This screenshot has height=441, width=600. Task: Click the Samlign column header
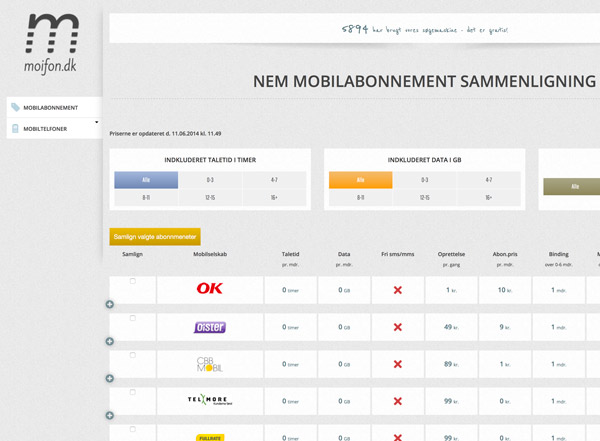point(132,254)
